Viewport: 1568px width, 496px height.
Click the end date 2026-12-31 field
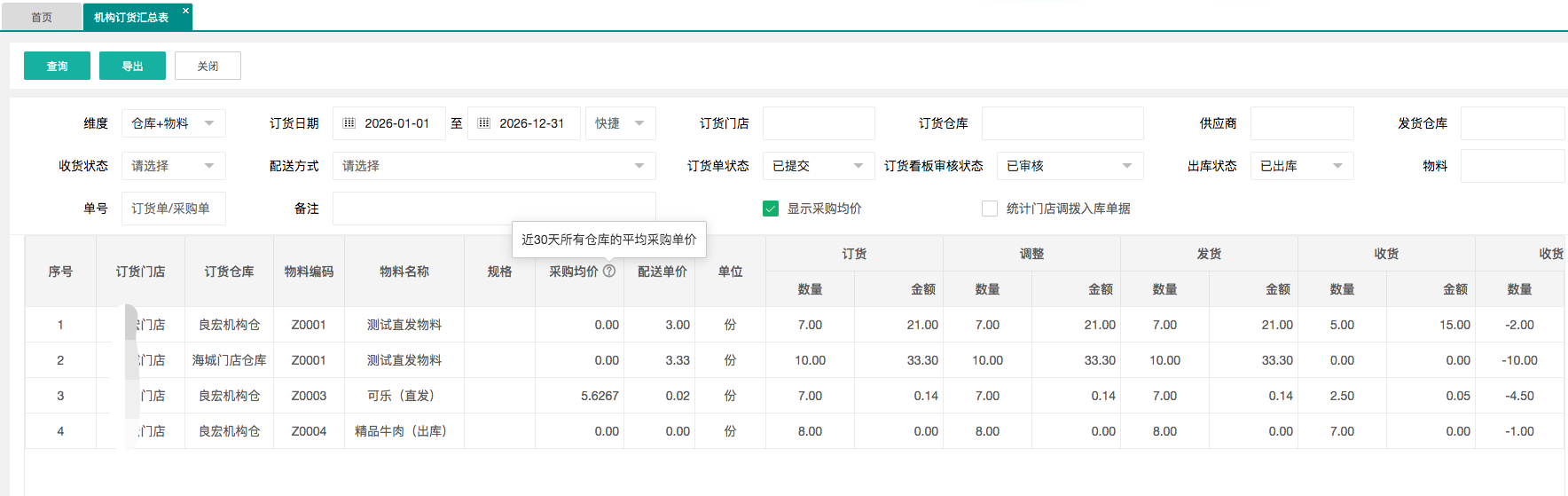point(524,123)
